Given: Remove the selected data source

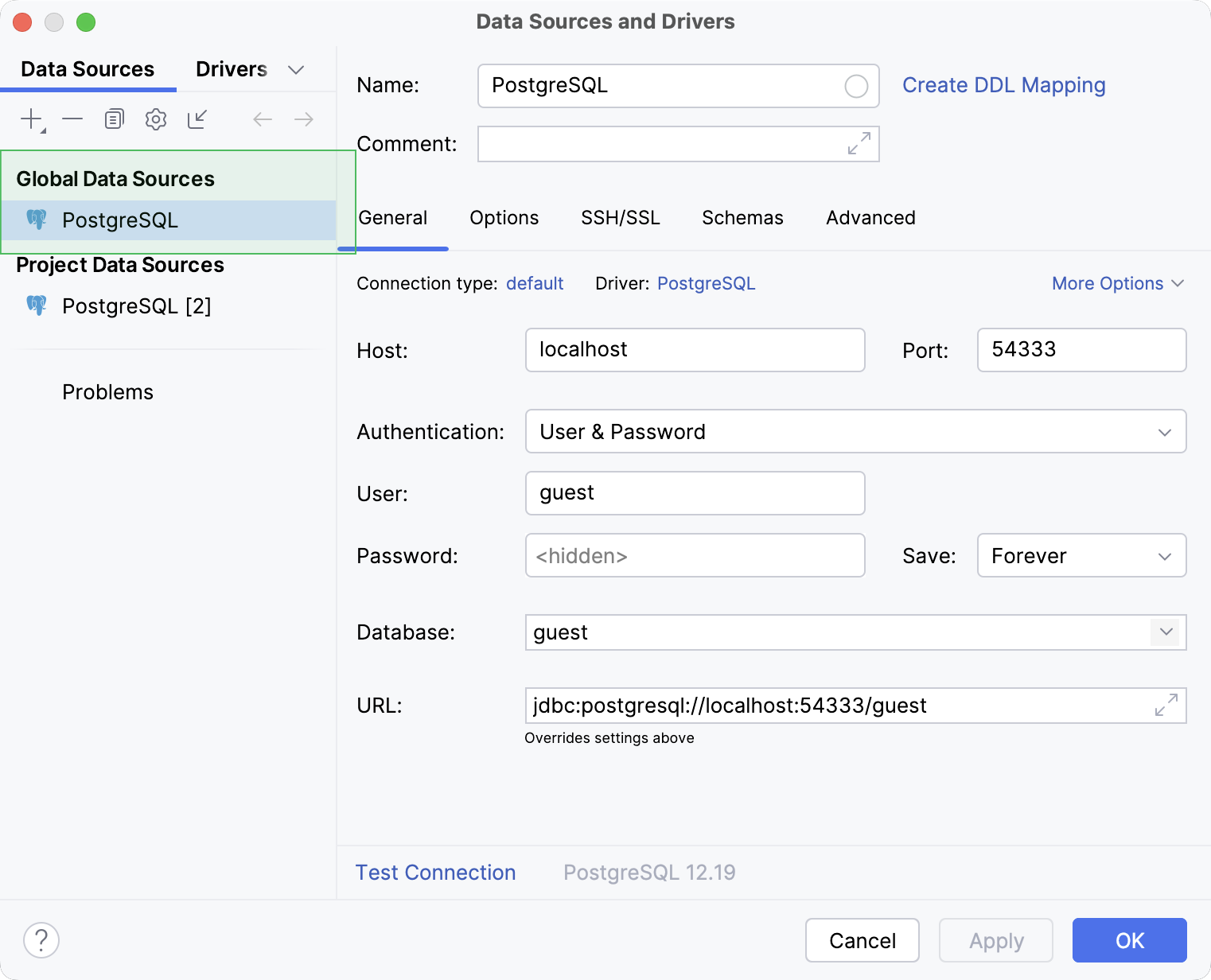Looking at the screenshot, I should [x=72, y=119].
